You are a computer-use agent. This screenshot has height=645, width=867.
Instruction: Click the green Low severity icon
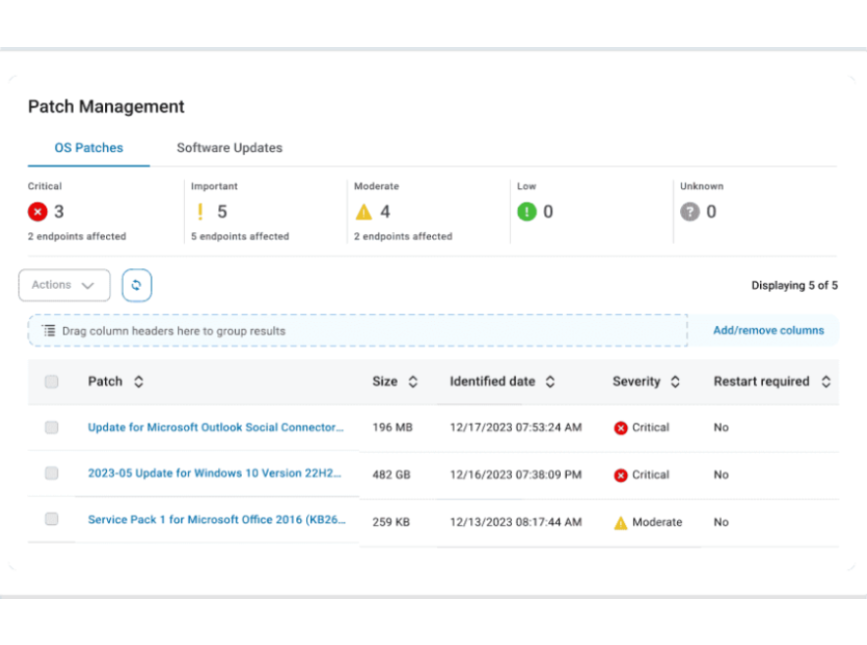pos(527,212)
